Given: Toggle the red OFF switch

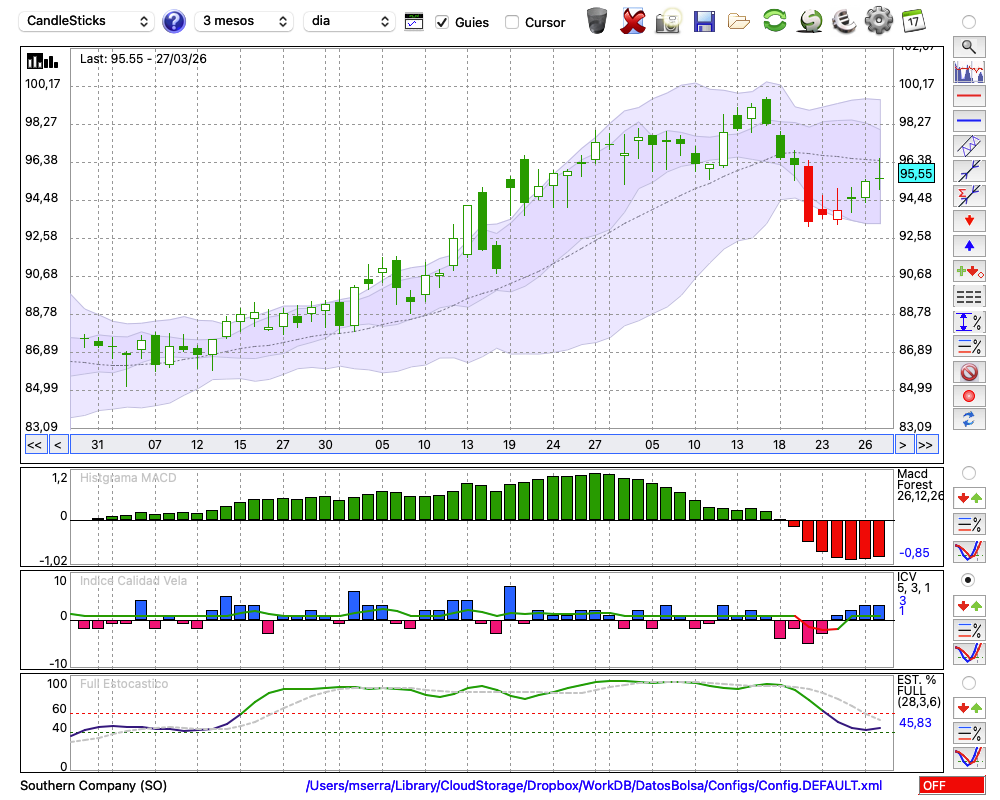Looking at the screenshot, I should pyautogui.click(x=951, y=785).
